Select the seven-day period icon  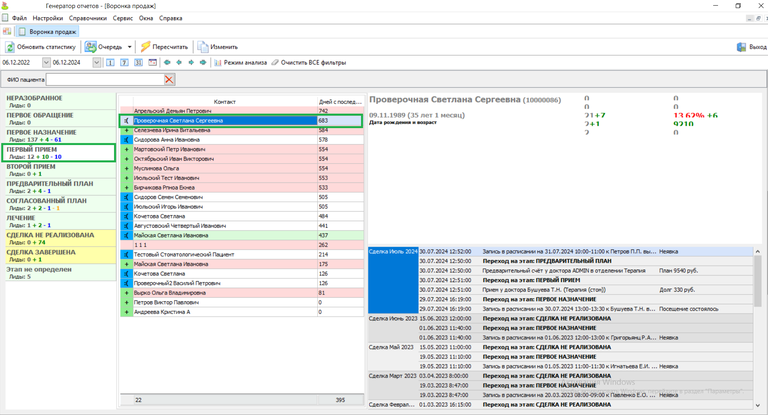tap(124, 63)
